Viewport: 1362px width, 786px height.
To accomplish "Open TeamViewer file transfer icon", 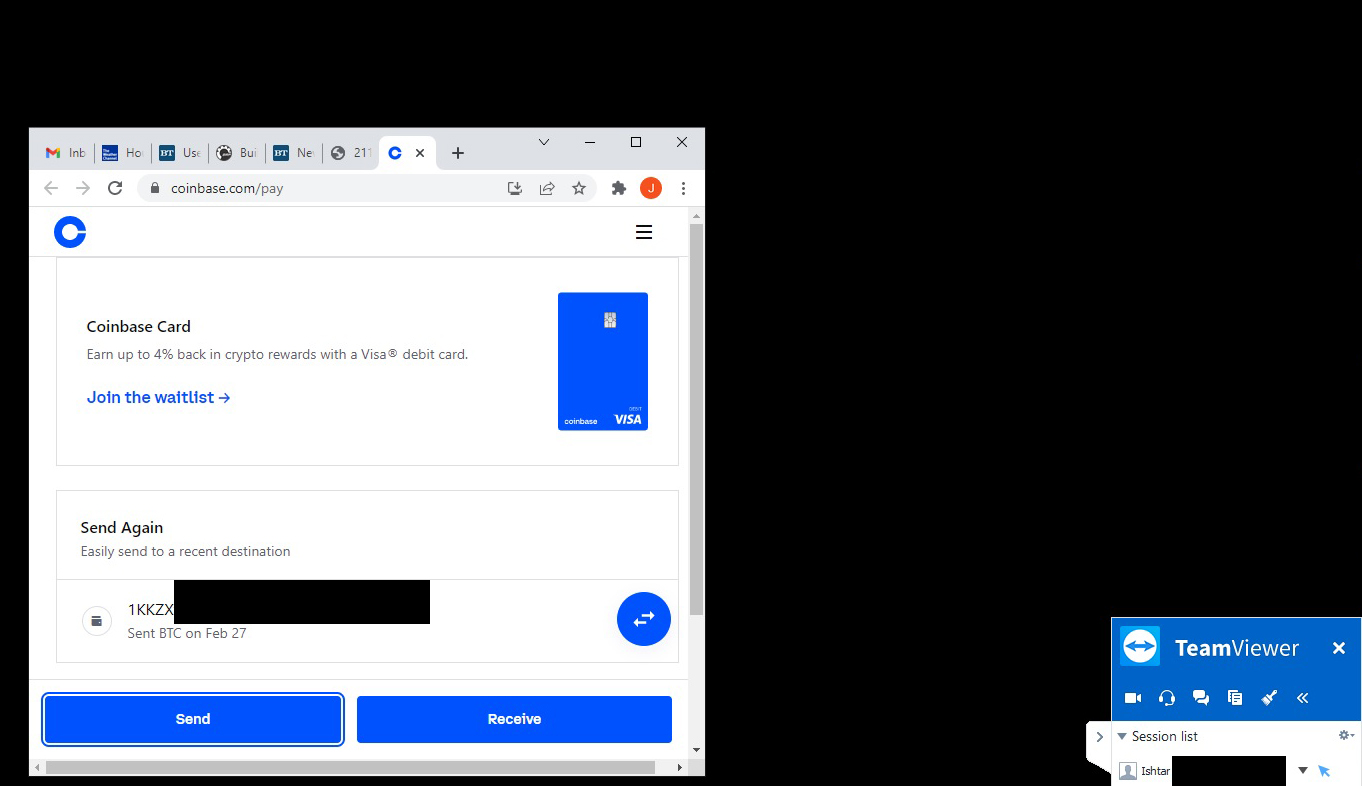I will pos(1235,698).
